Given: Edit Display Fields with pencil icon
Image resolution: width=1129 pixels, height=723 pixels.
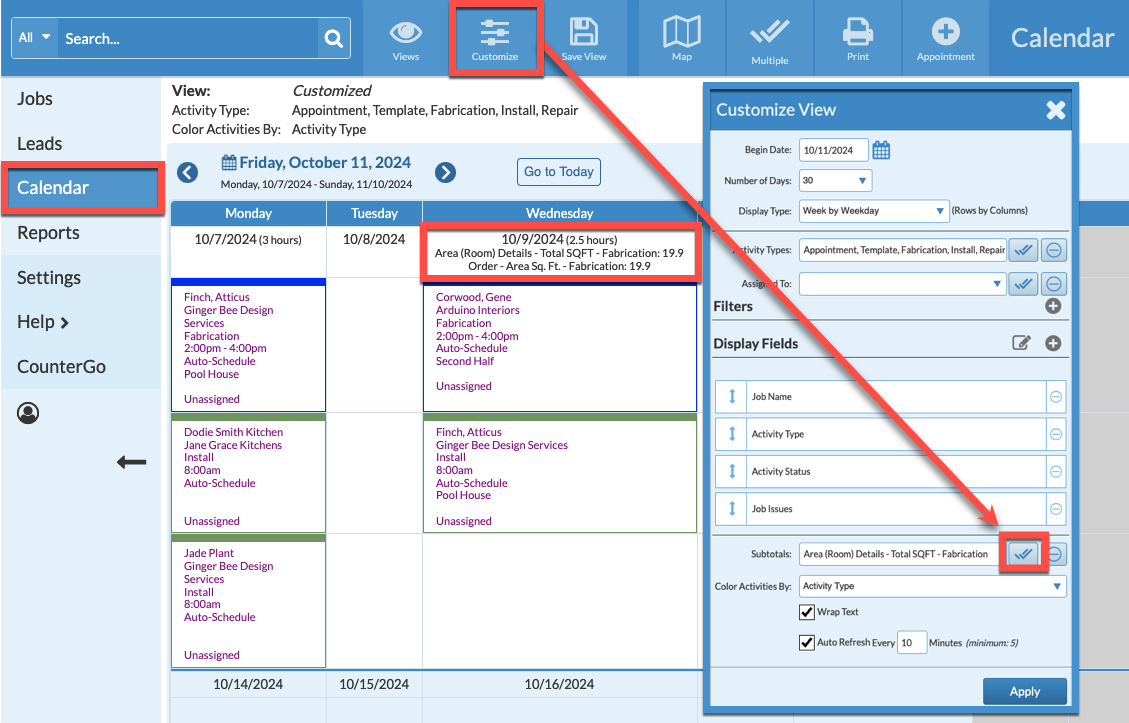Looking at the screenshot, I should tap(1021, 343).
